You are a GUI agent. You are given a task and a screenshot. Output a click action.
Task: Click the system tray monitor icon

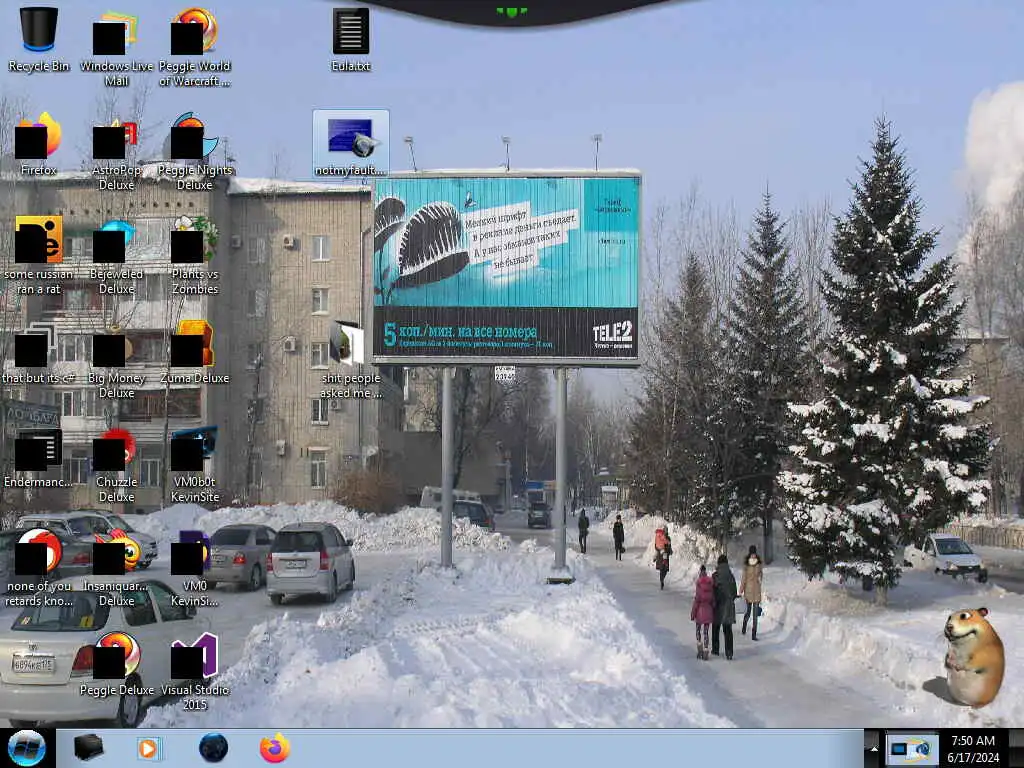(912, 749)
